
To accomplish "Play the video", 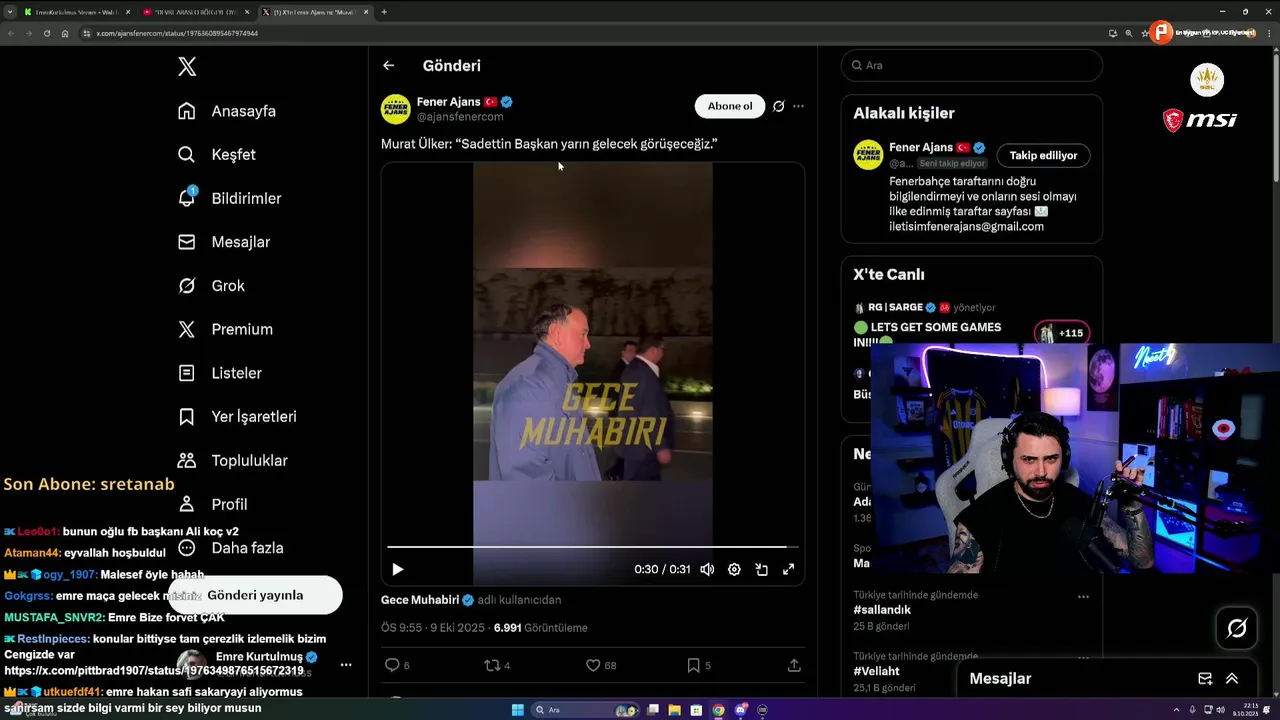I will 397,569.
